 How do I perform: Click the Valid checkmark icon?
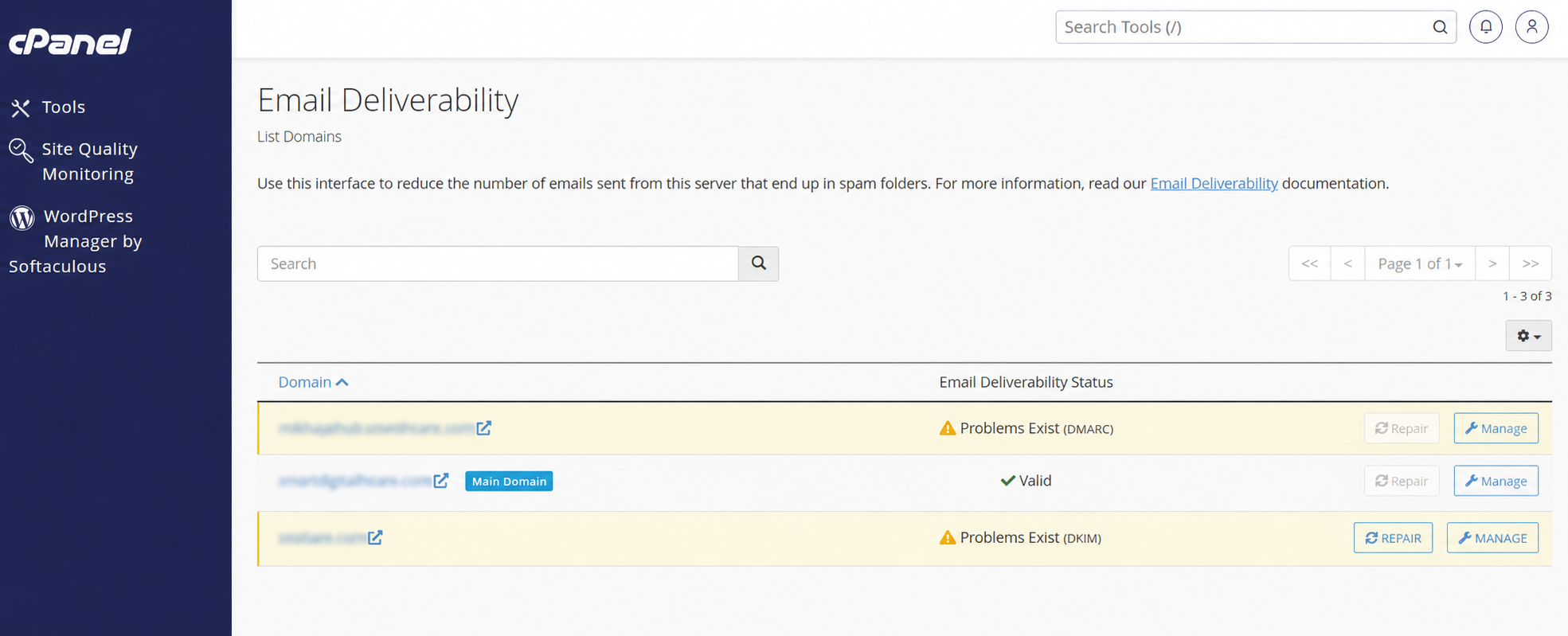coord(1007,481)
